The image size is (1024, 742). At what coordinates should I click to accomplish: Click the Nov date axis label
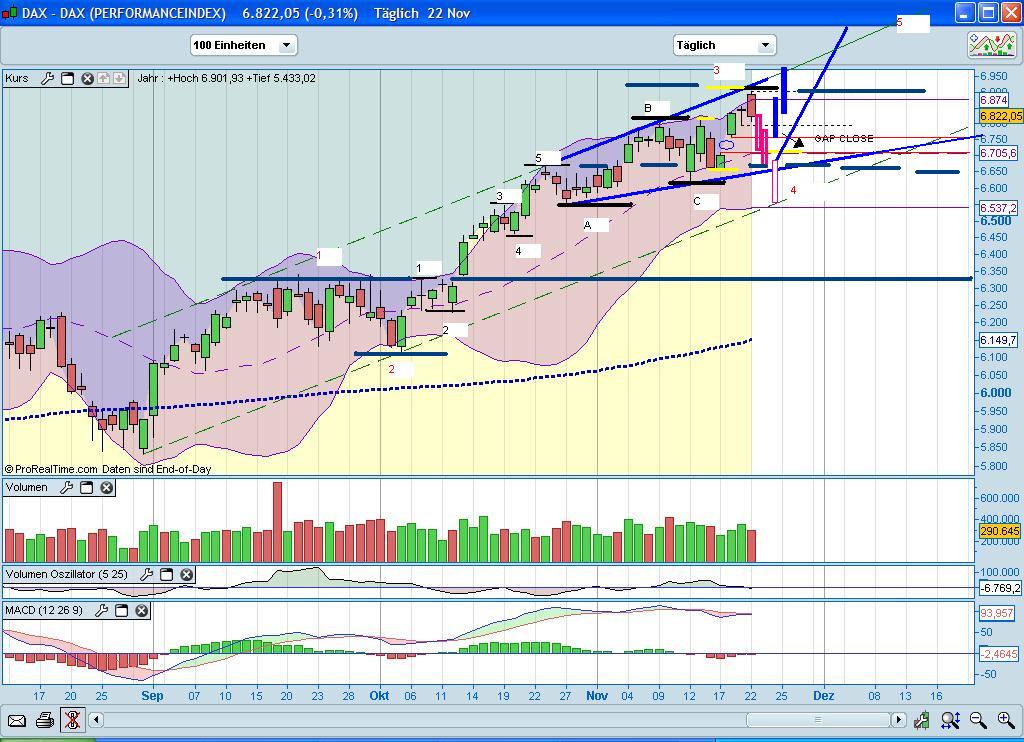pyautogui.click(x=597, y=696)
